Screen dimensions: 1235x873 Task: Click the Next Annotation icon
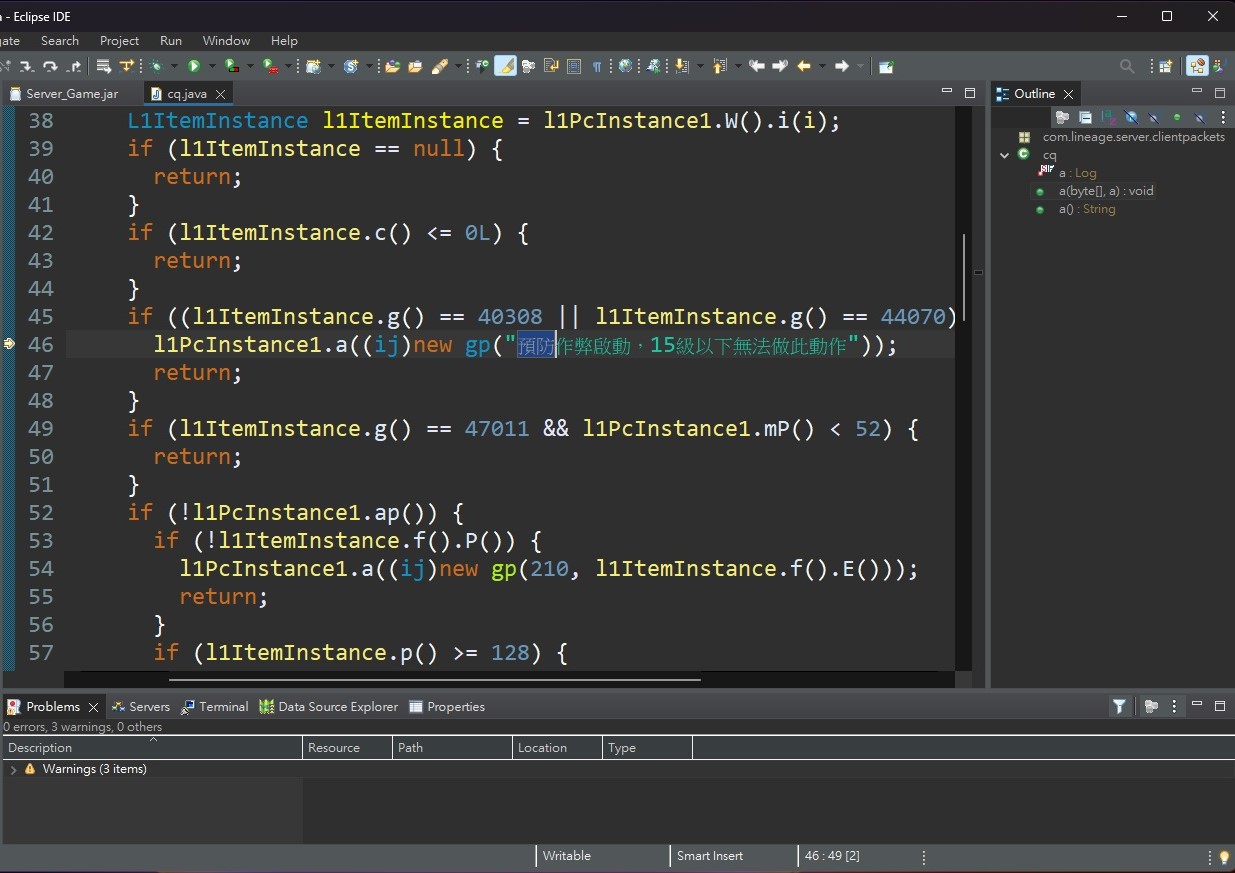coord(681,66)
